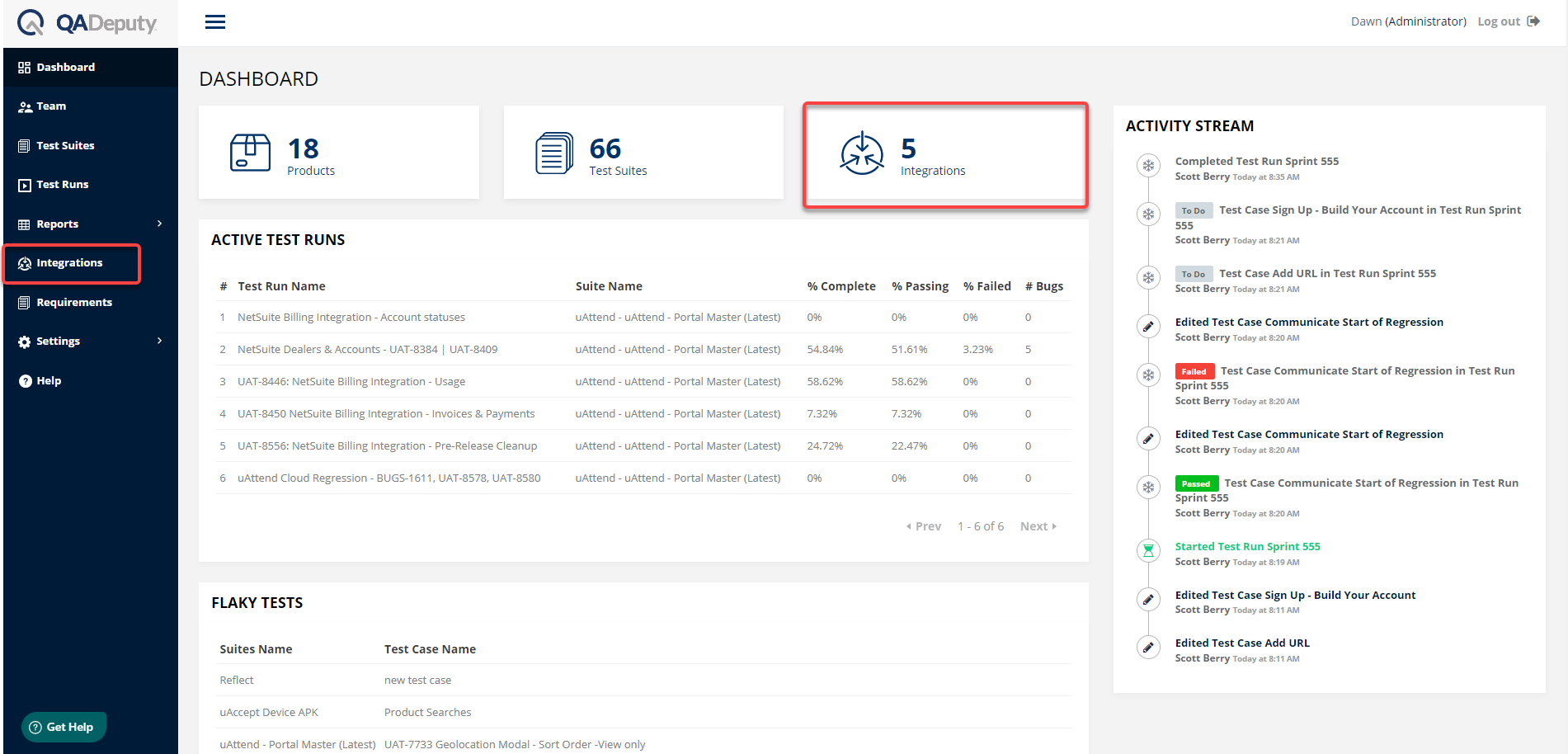Click the Integrations icon in sidebar
The height and width of the screenshot is (754, 1568).
click(25, 263)
